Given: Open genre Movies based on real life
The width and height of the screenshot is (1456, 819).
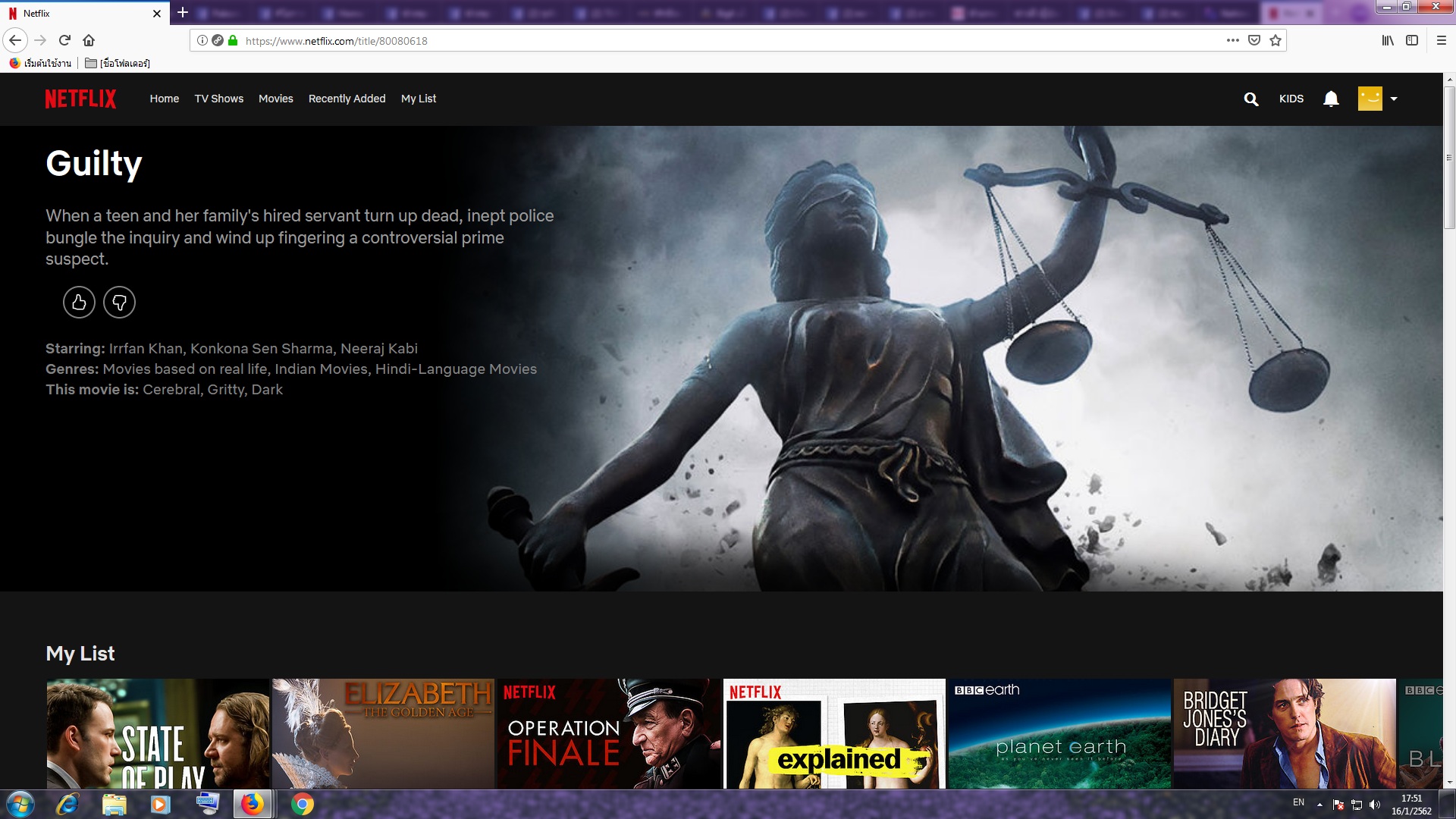Looking at the screenshot, I should coord(185,369).
